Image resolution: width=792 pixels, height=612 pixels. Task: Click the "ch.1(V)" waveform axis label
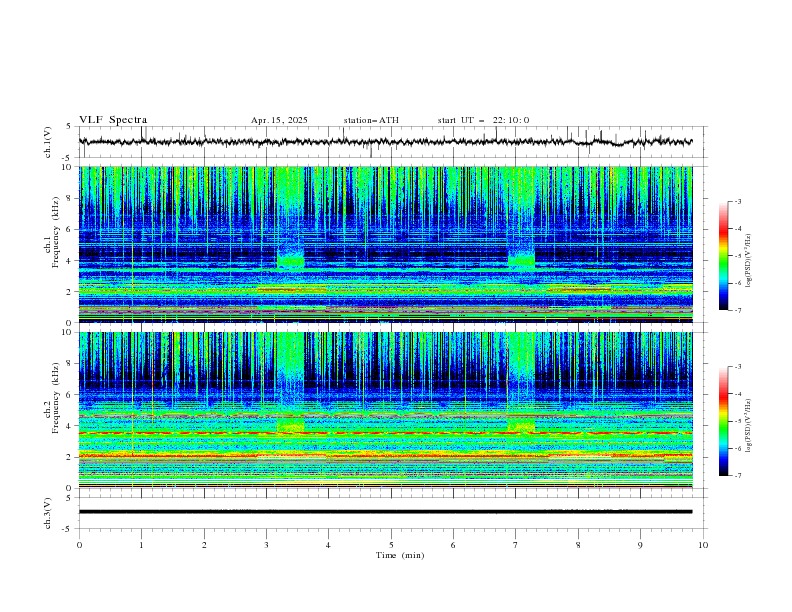pos(48,142)
